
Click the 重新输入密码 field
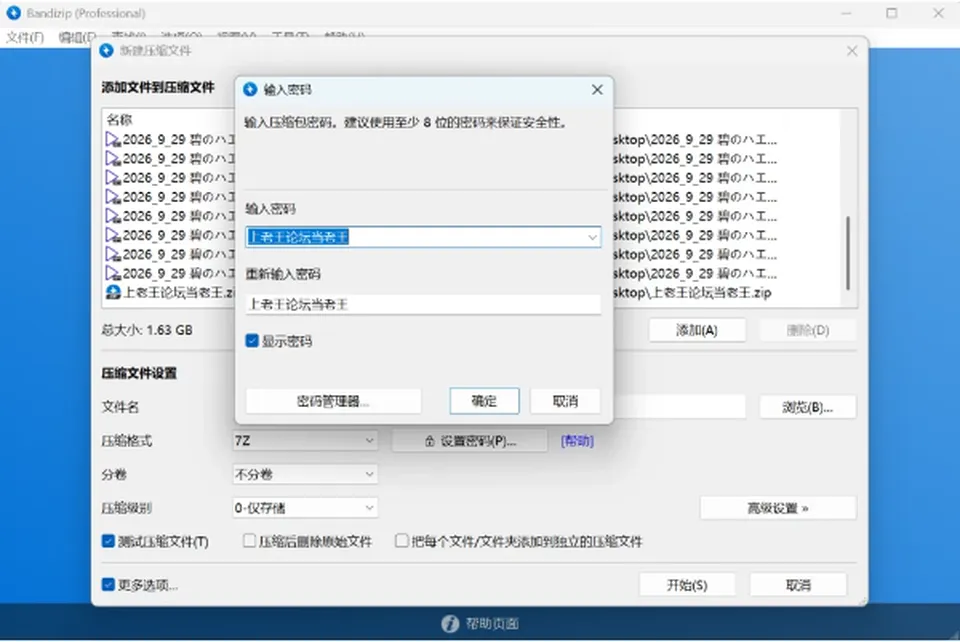[x=423, y=304]
